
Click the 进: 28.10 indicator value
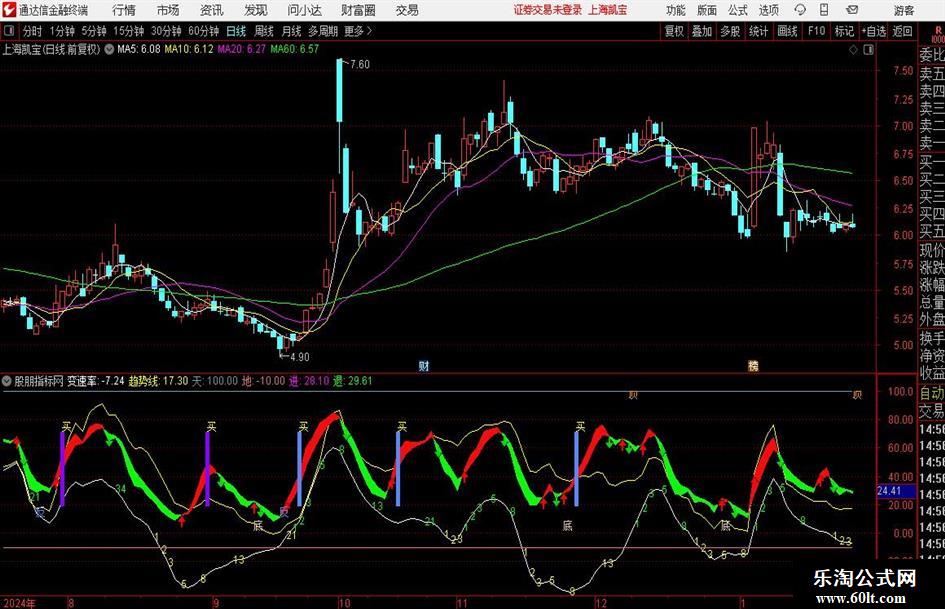coord(309,381)
